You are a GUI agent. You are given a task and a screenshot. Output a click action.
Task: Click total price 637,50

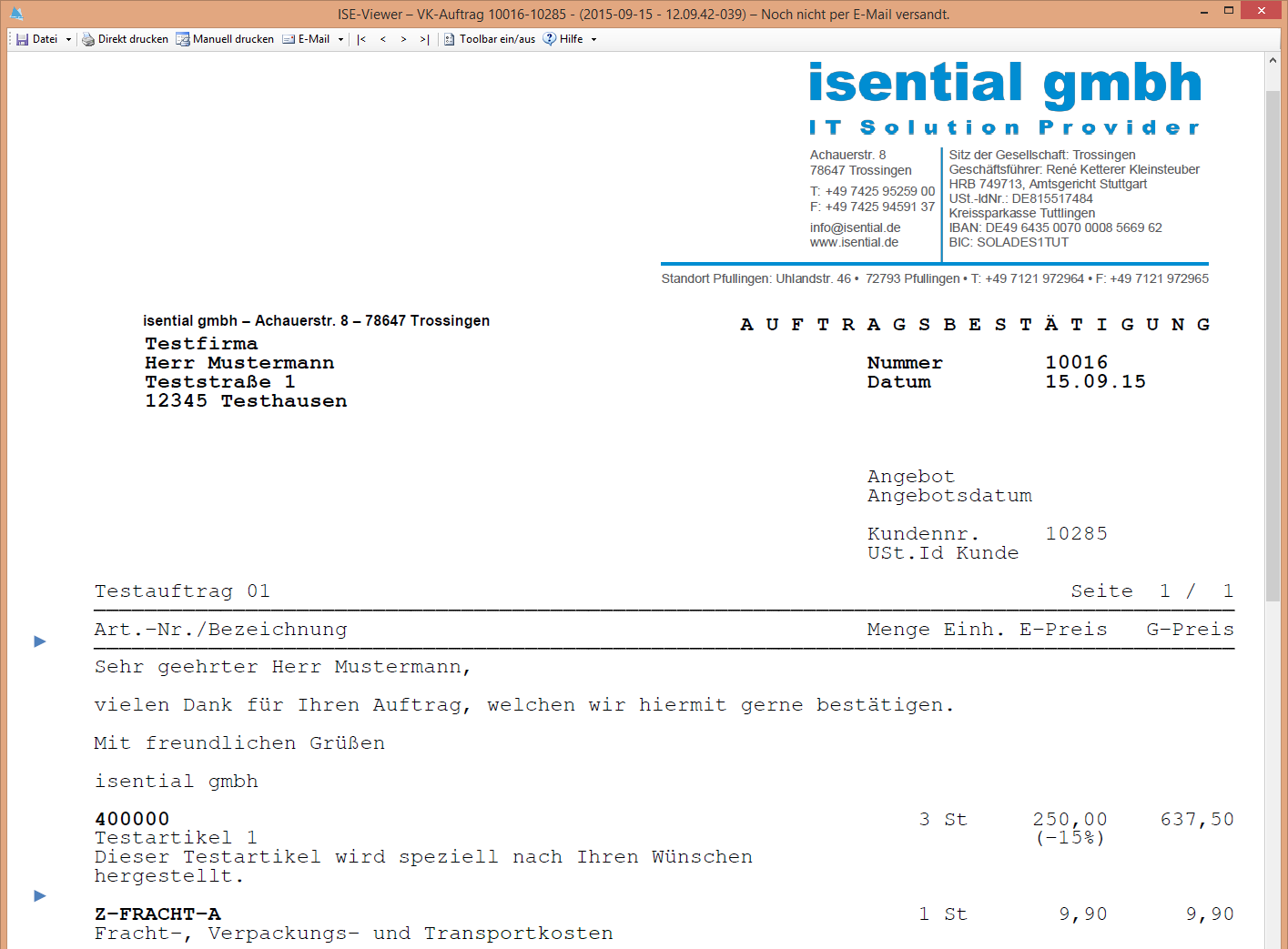(x=1197, y=819)
